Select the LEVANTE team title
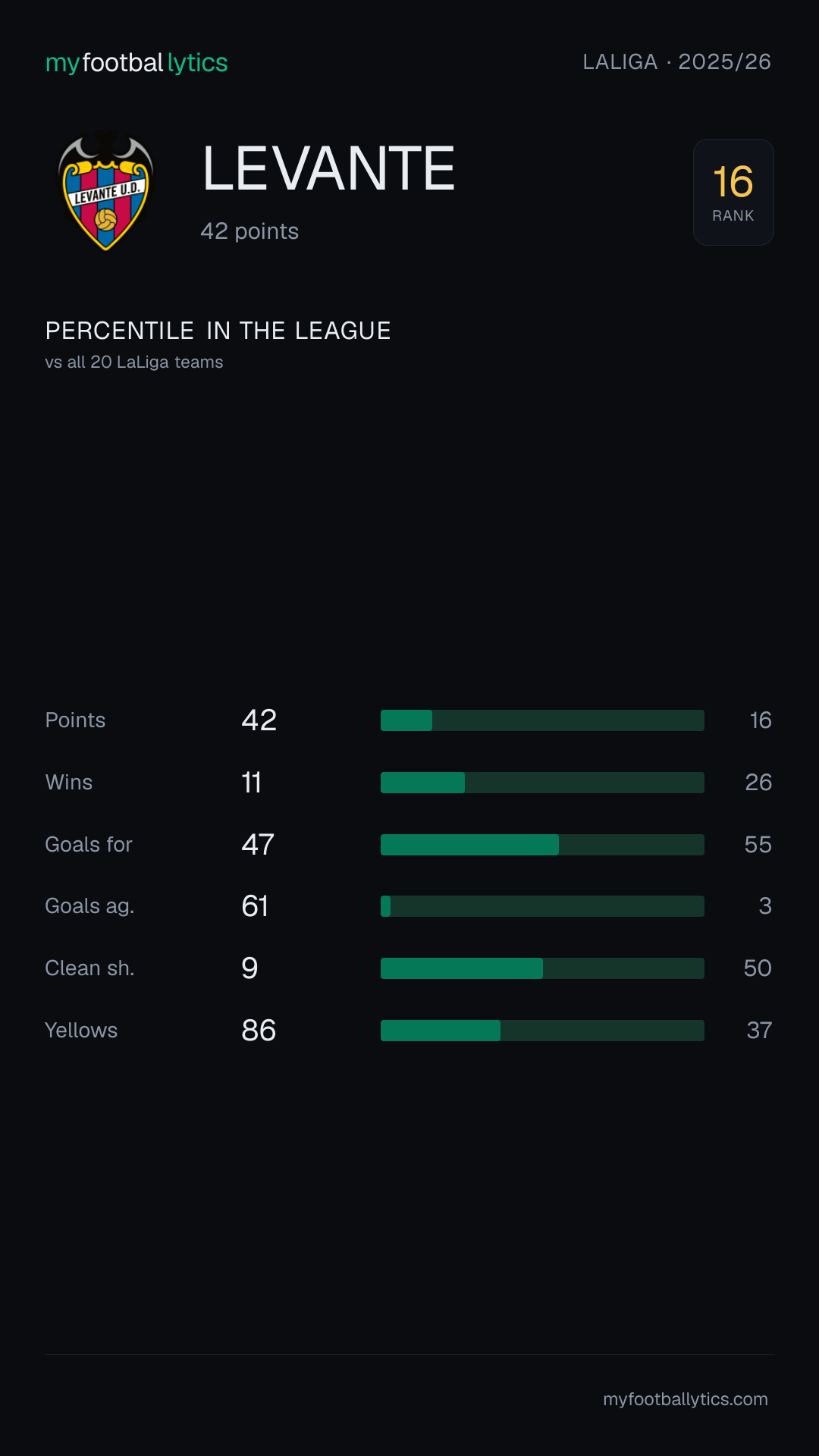The width and height of the screenshot is (819, 1456). pyautogui.click(x=328, y=168)
